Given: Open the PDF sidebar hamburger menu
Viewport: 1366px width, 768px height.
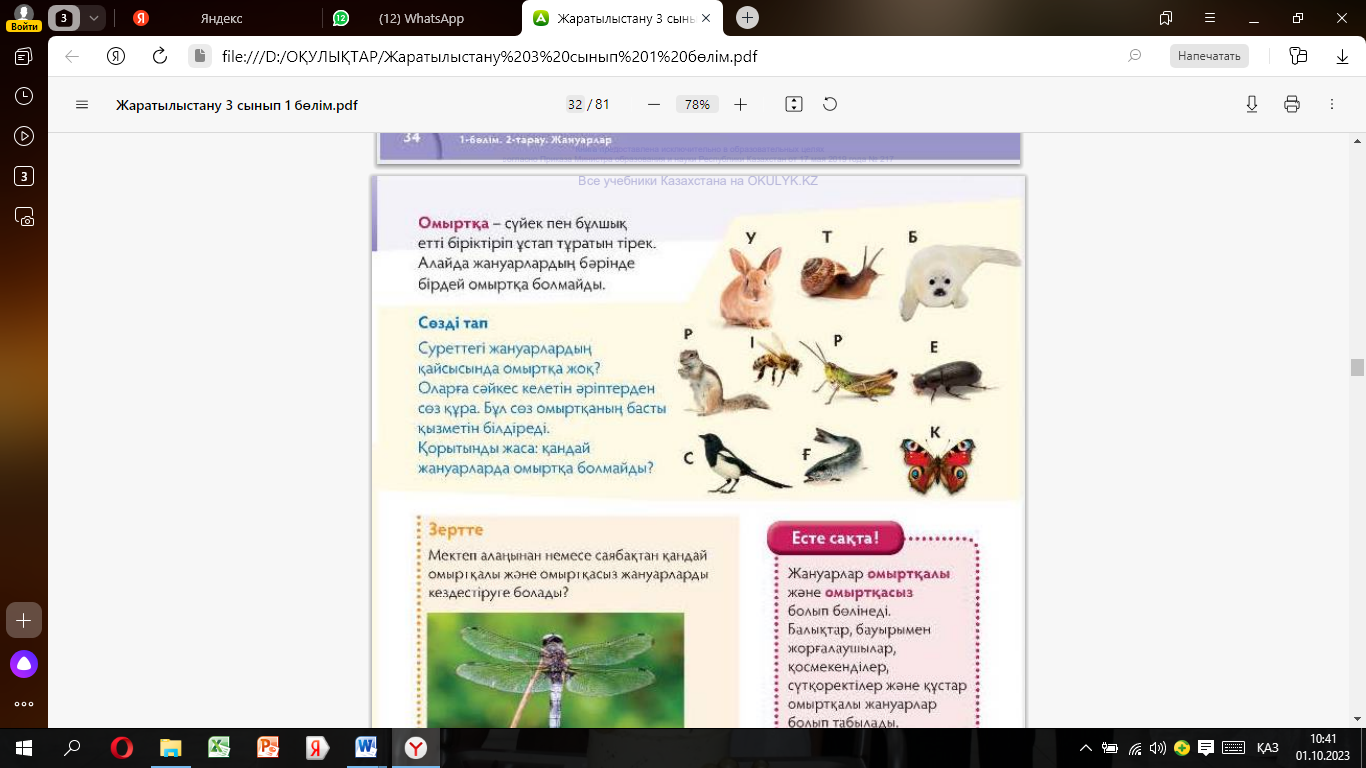Looking at the screenshot, I should pos(82,105).
